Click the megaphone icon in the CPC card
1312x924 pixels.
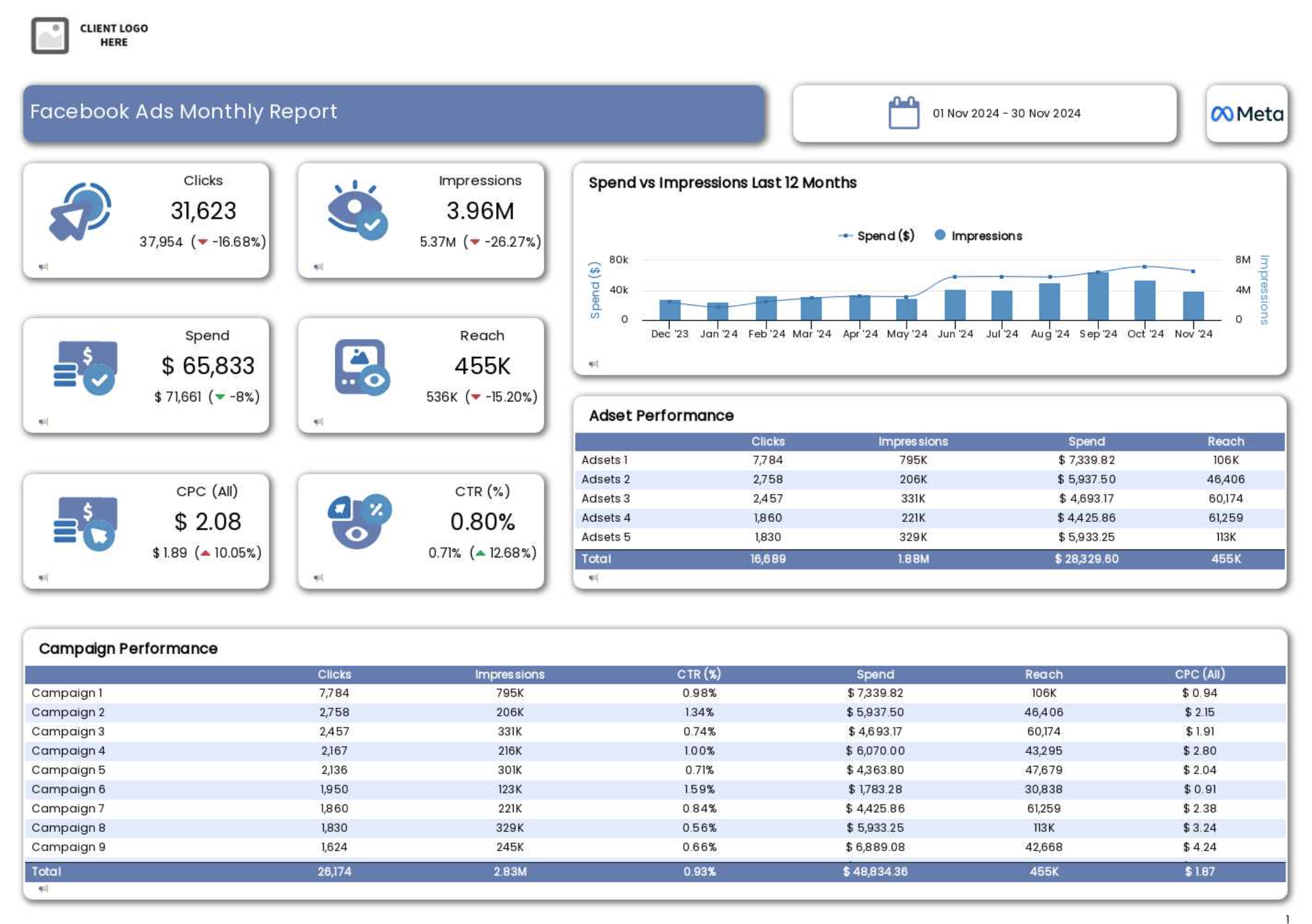[x=43, y=578]
